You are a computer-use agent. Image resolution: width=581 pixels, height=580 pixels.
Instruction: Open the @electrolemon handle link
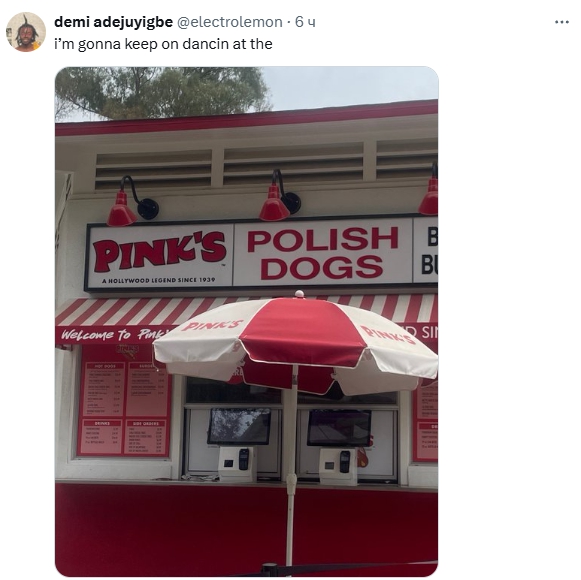click(230, 22)
